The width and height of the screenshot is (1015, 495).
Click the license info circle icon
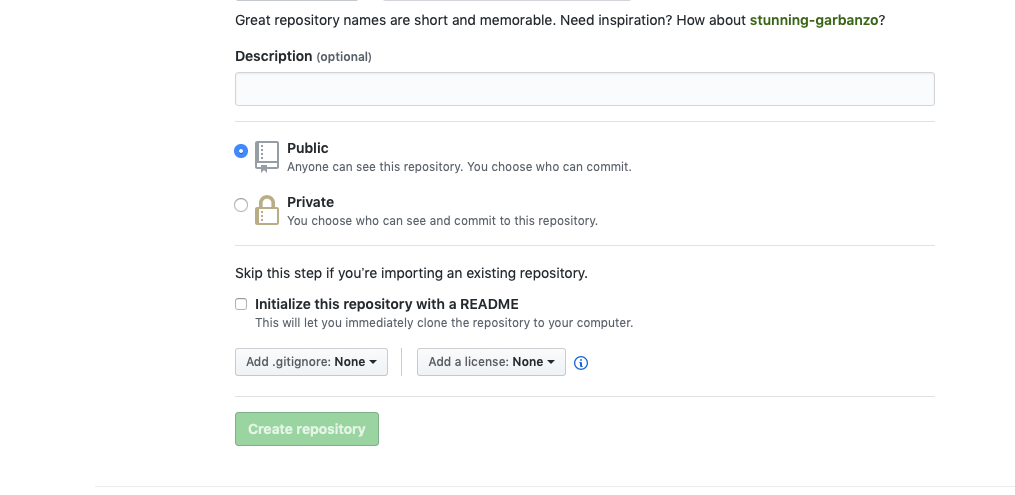(x=581, y=363)
